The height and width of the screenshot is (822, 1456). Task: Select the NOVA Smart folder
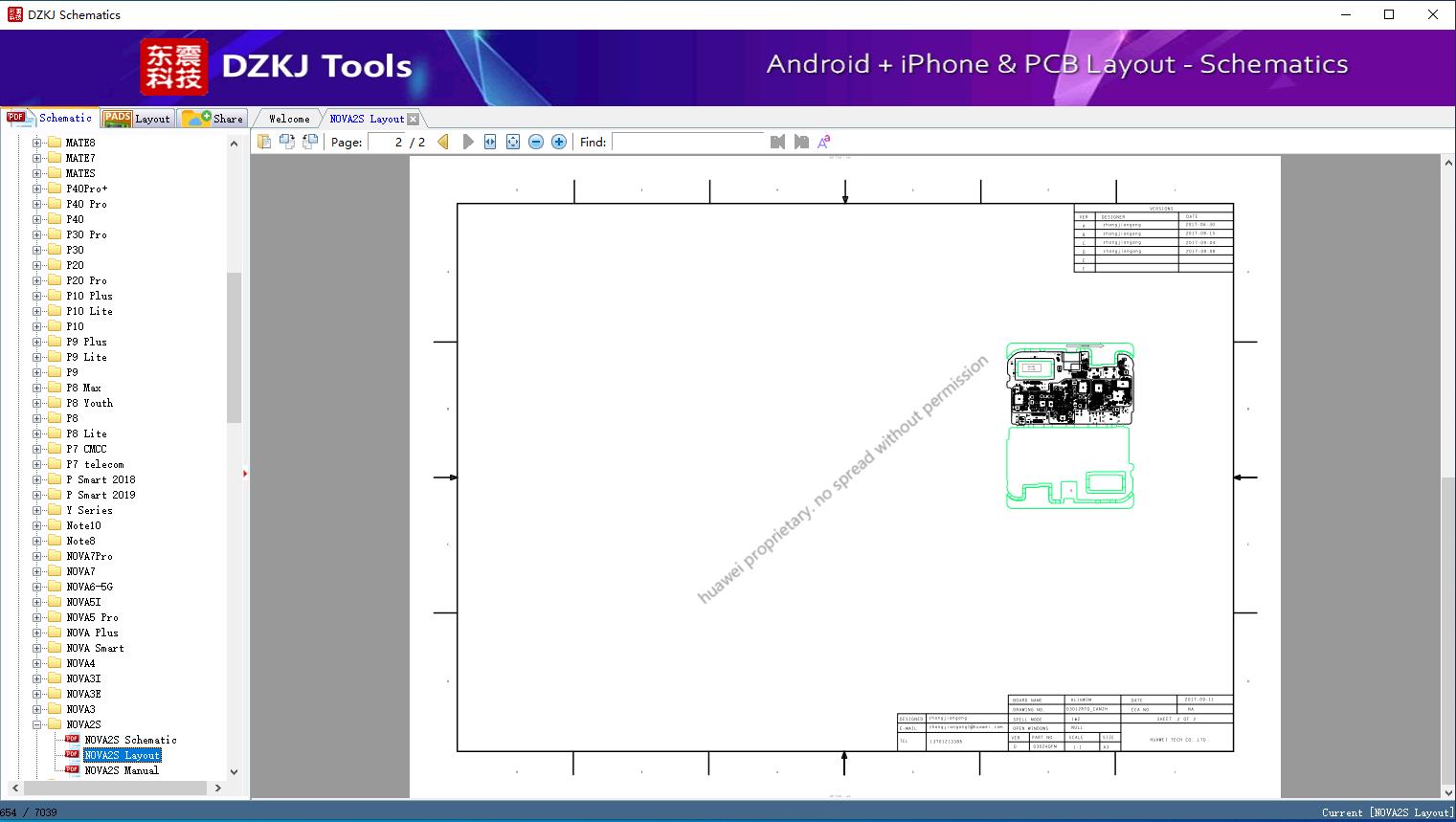coord(95,648)
